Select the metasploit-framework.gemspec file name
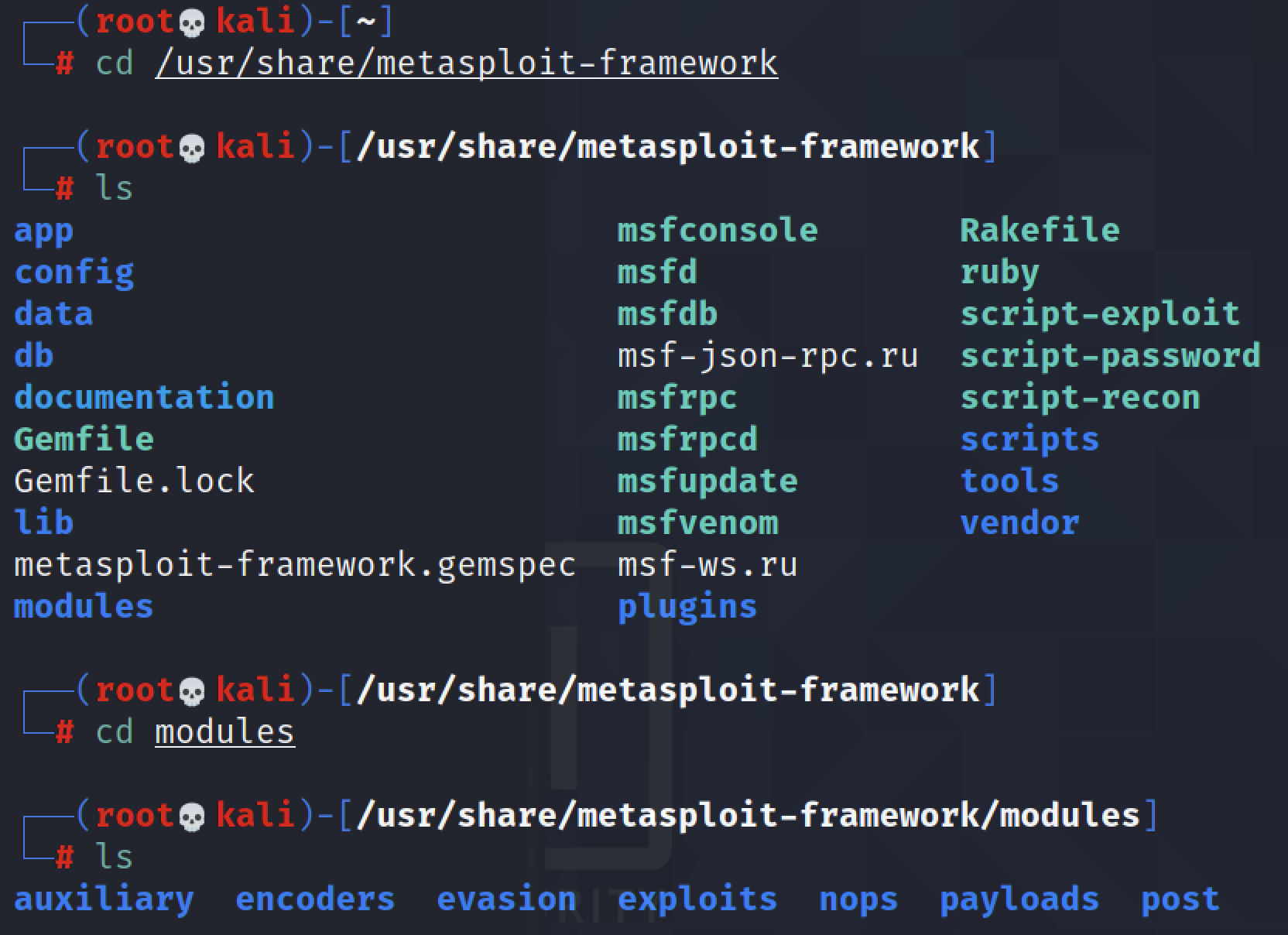 coord(295,565)
